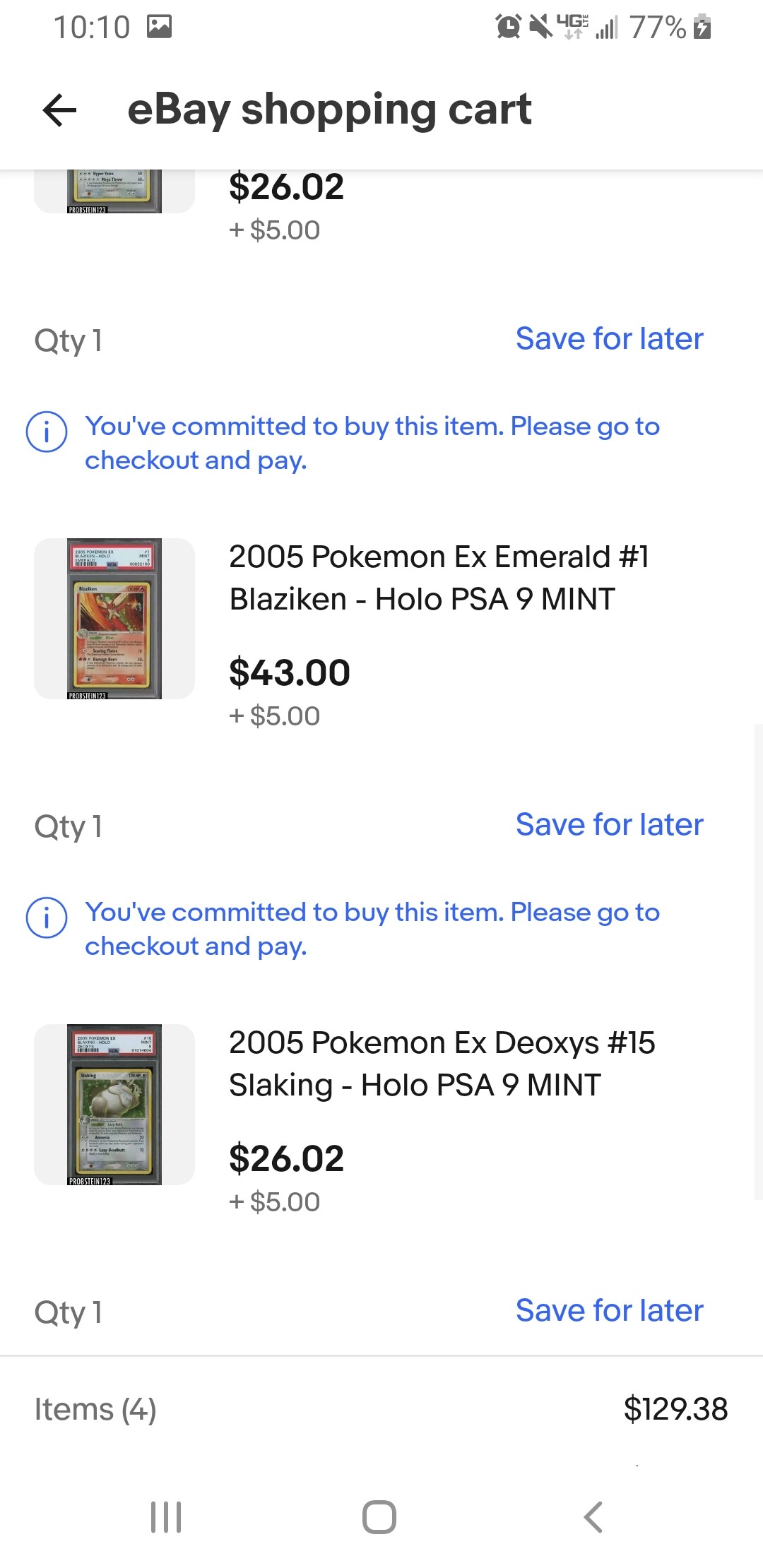Tap the back arrow in the header
This screenshot has width=763, height=1568.
[59, 109]
